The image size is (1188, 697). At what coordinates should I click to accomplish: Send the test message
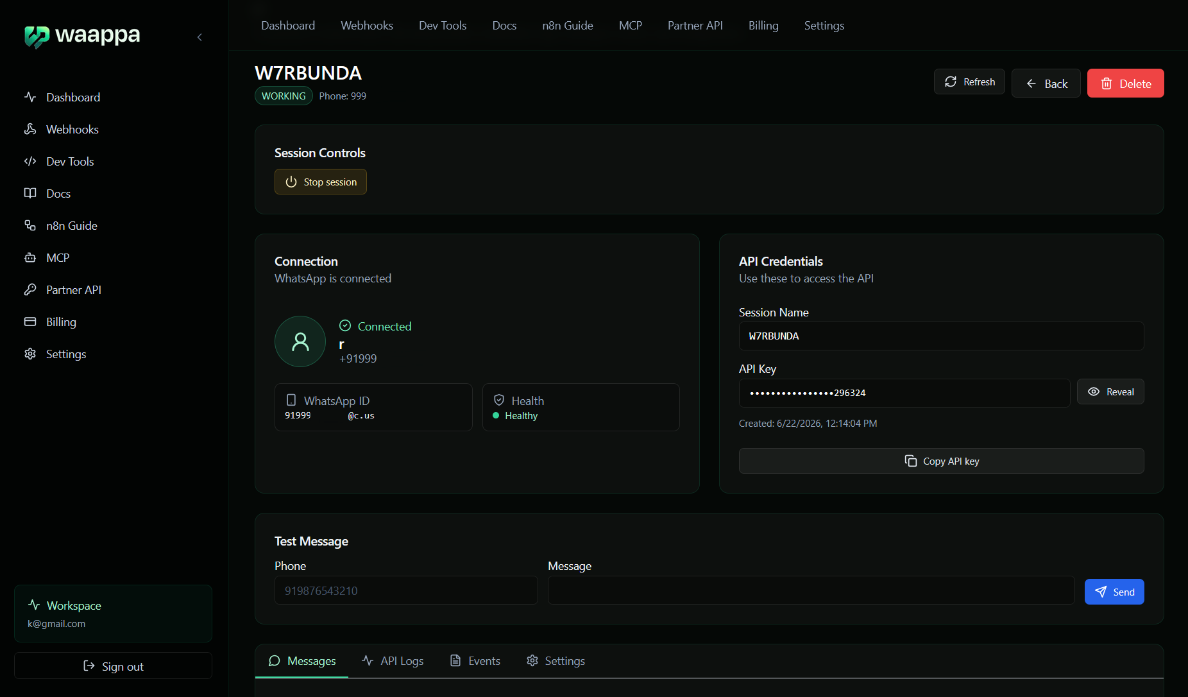[x=1115, y=592]
